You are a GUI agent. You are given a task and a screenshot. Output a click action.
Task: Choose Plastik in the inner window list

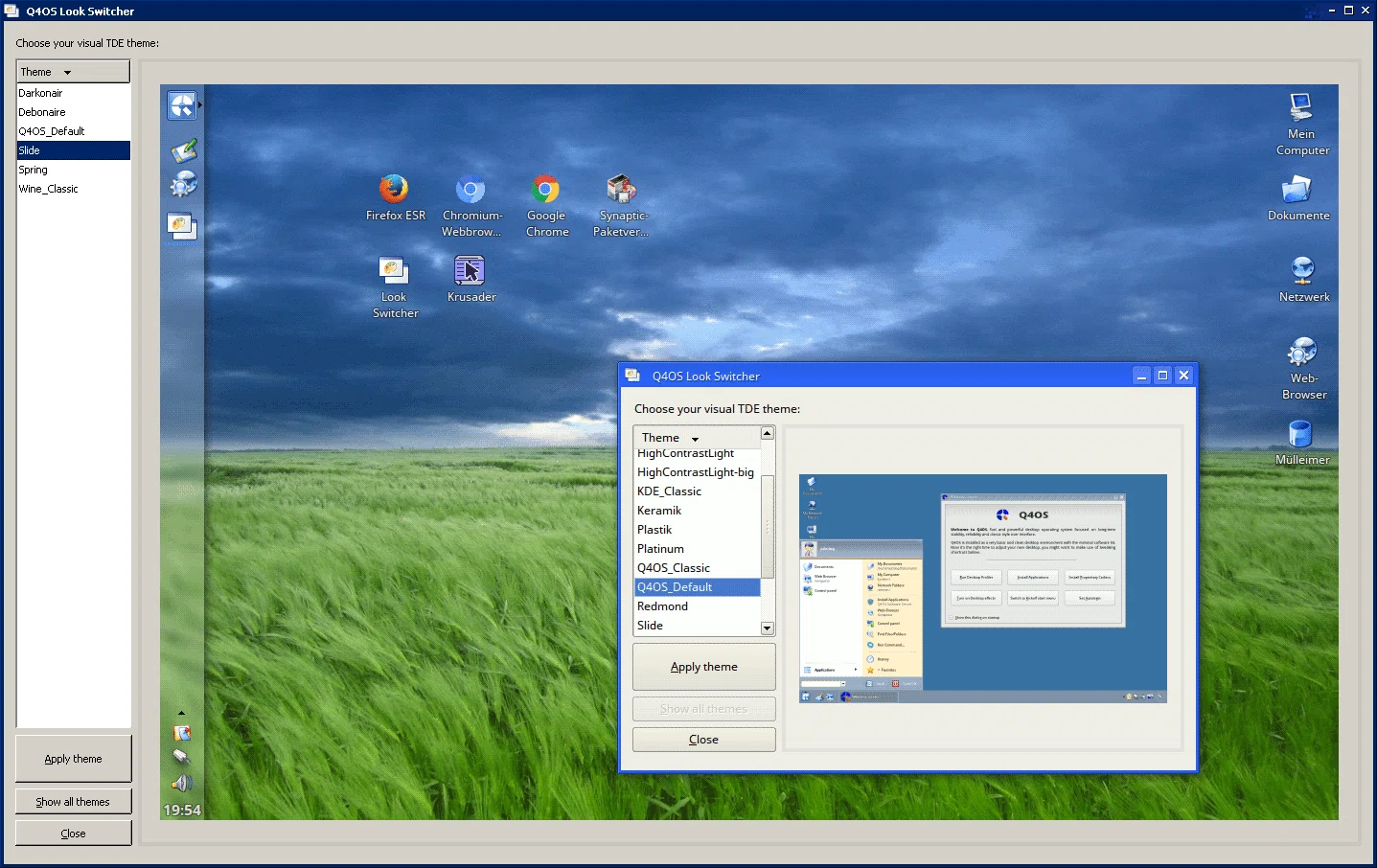697,530
